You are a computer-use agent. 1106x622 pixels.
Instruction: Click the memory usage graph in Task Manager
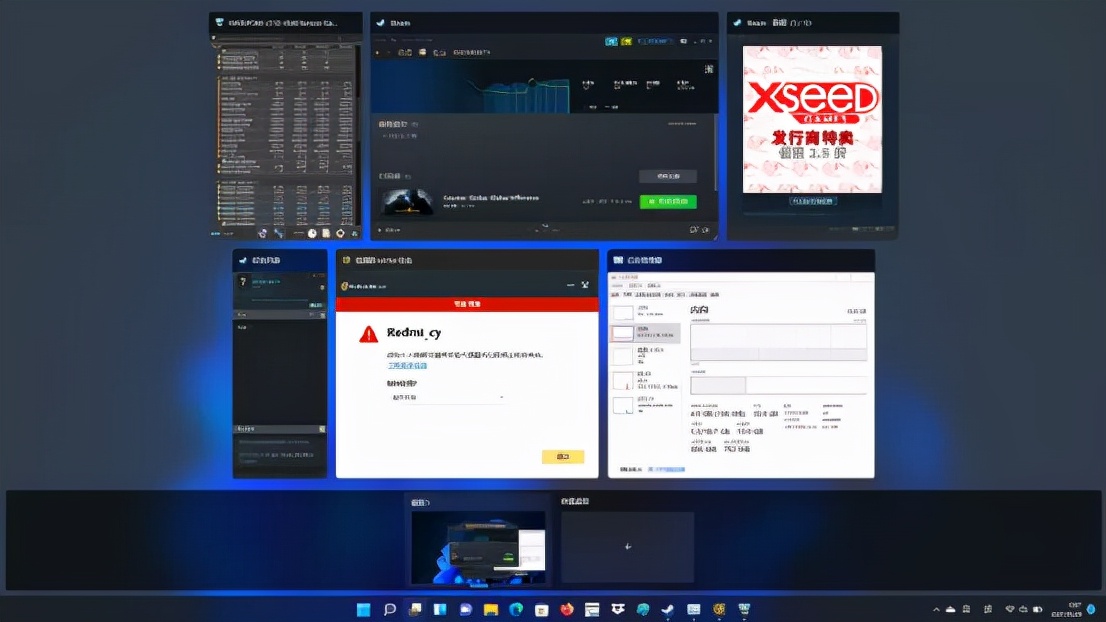tap(778, 342)
